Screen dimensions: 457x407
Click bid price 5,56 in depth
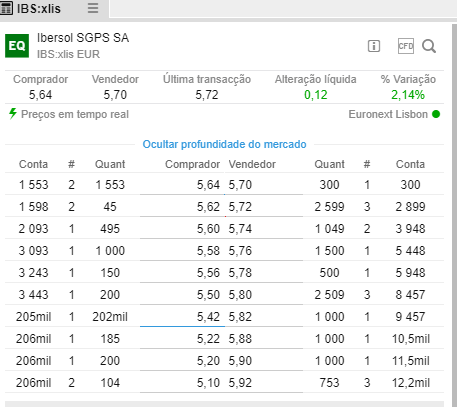[x=208, y=273]
